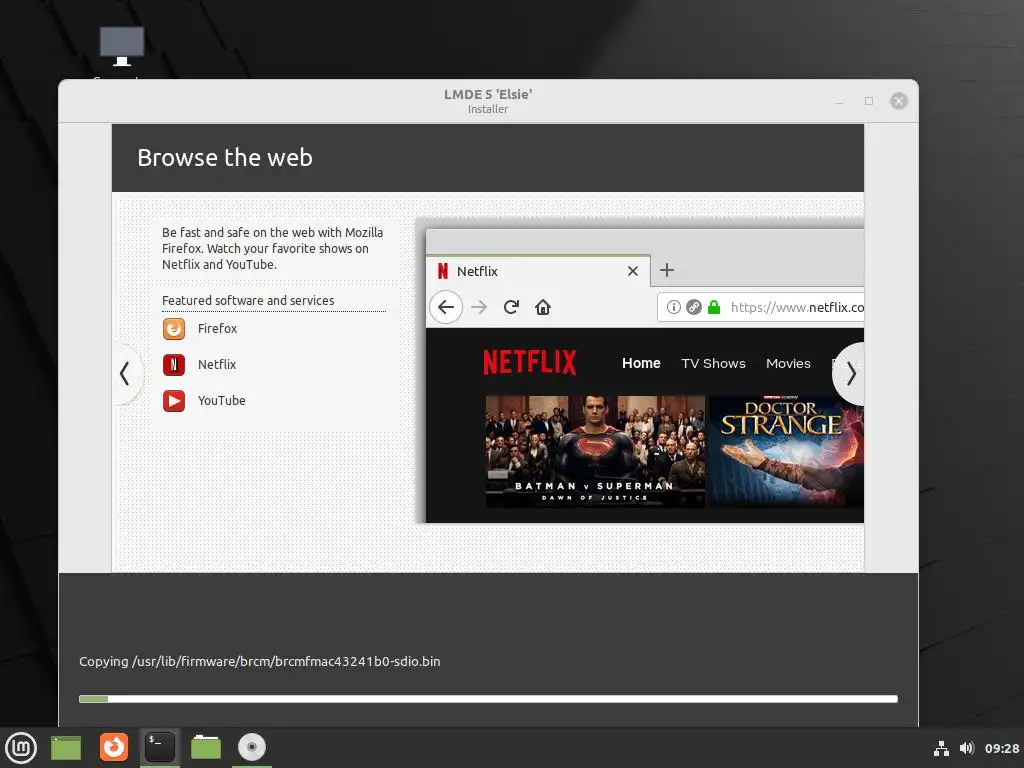Viewport: 1024px width, 768px height.
Task: Click the green padlock icon
Action: (x=714, y=307)
